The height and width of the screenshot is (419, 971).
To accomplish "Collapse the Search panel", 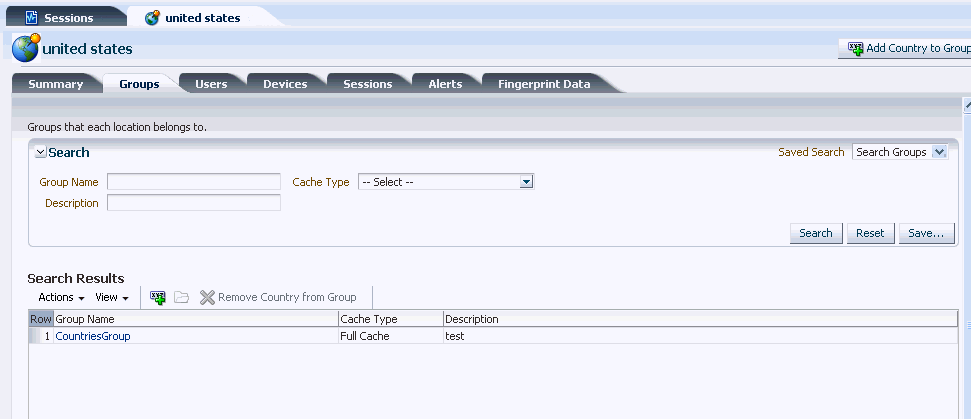I will tap(40, 152).
